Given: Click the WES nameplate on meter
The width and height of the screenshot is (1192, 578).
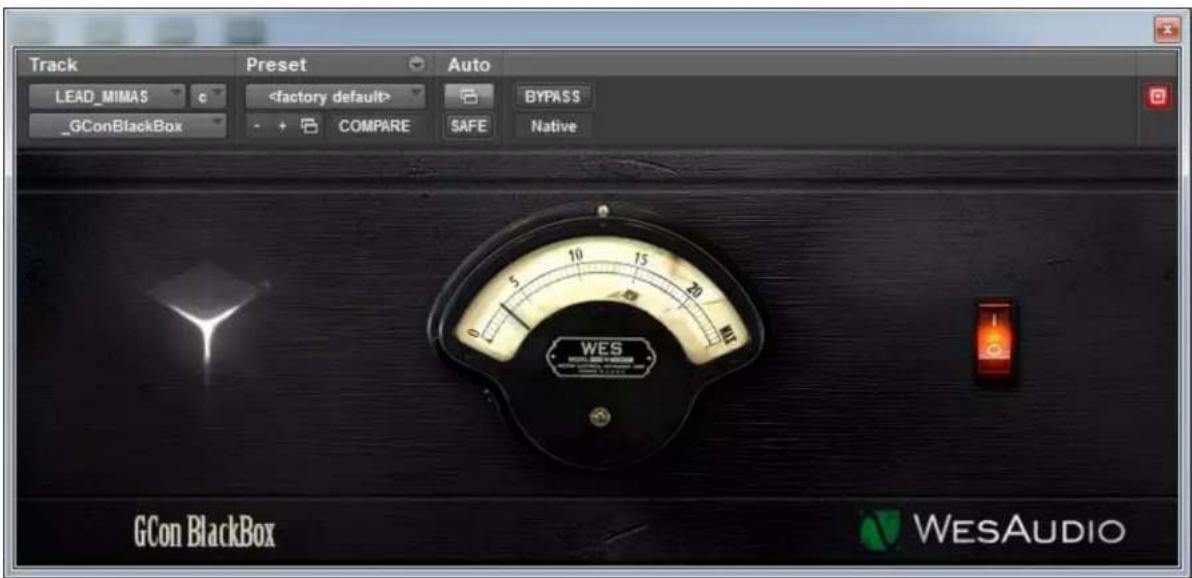Looking at the screenshot, I should tap(601, 357).
